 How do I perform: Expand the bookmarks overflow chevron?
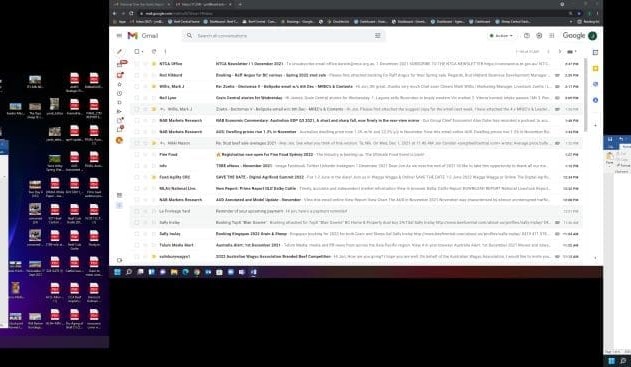click(x=570, y=22)
